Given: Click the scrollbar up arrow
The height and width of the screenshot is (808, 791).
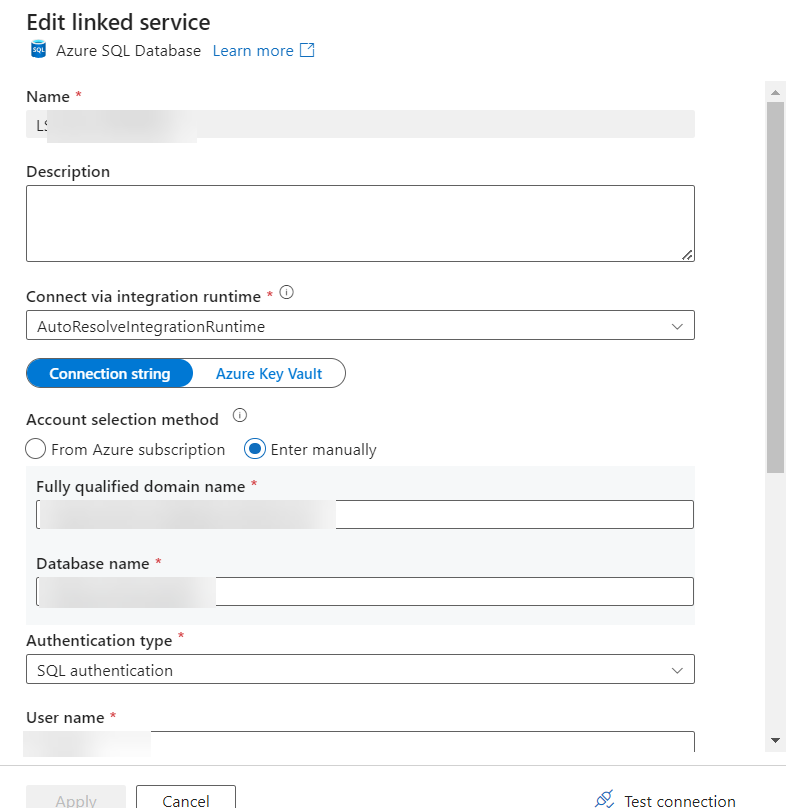Looking at the screenshot, I should point(775,92).
